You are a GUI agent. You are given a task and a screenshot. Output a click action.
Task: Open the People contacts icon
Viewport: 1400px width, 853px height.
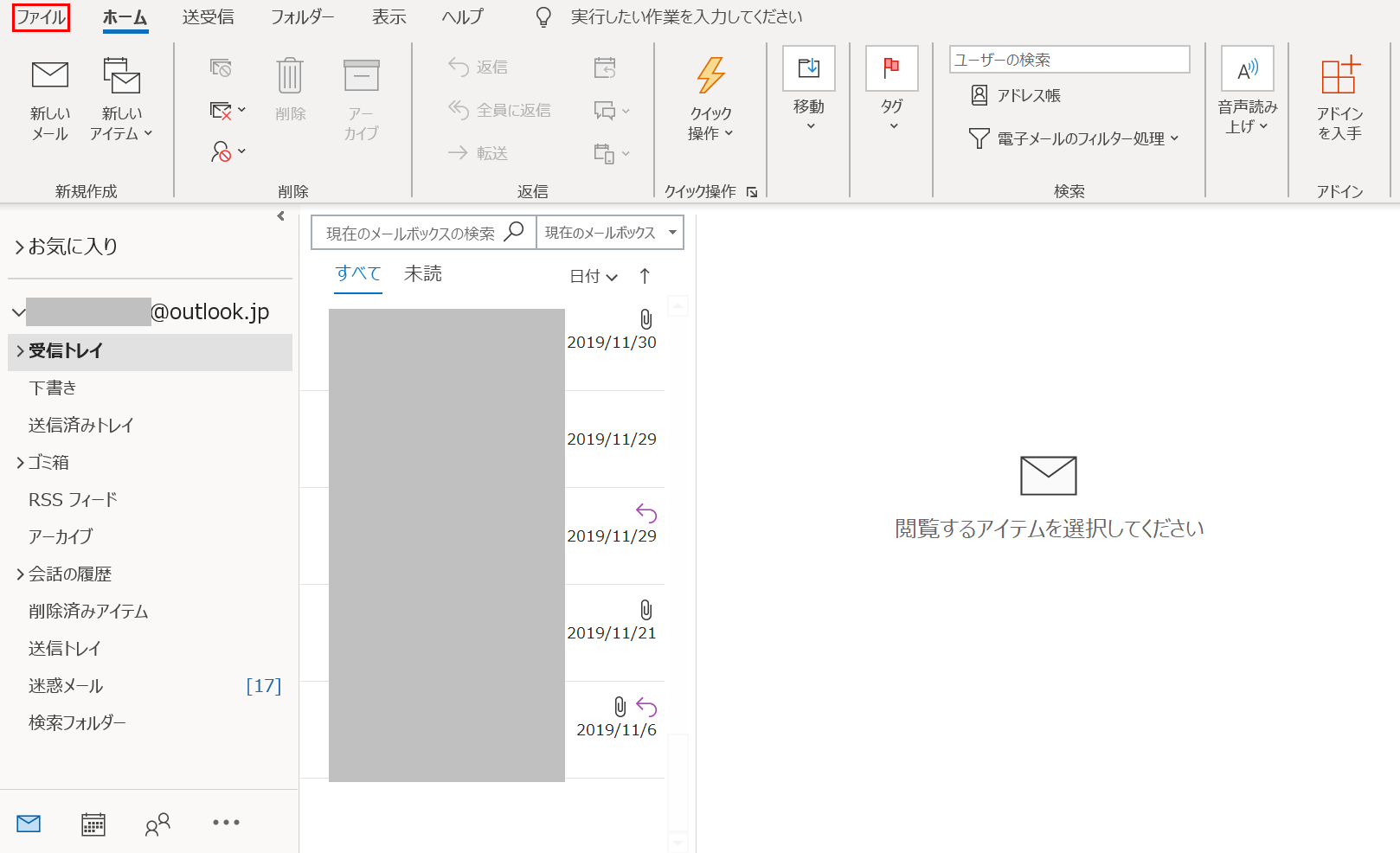coord(157,824)
